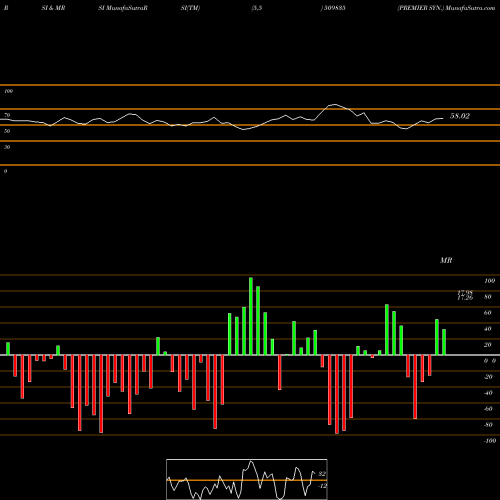The width and height of the screenshot is (500, 500).
Task: Click the -20 label on MR axis
Action: pos(488,377)
